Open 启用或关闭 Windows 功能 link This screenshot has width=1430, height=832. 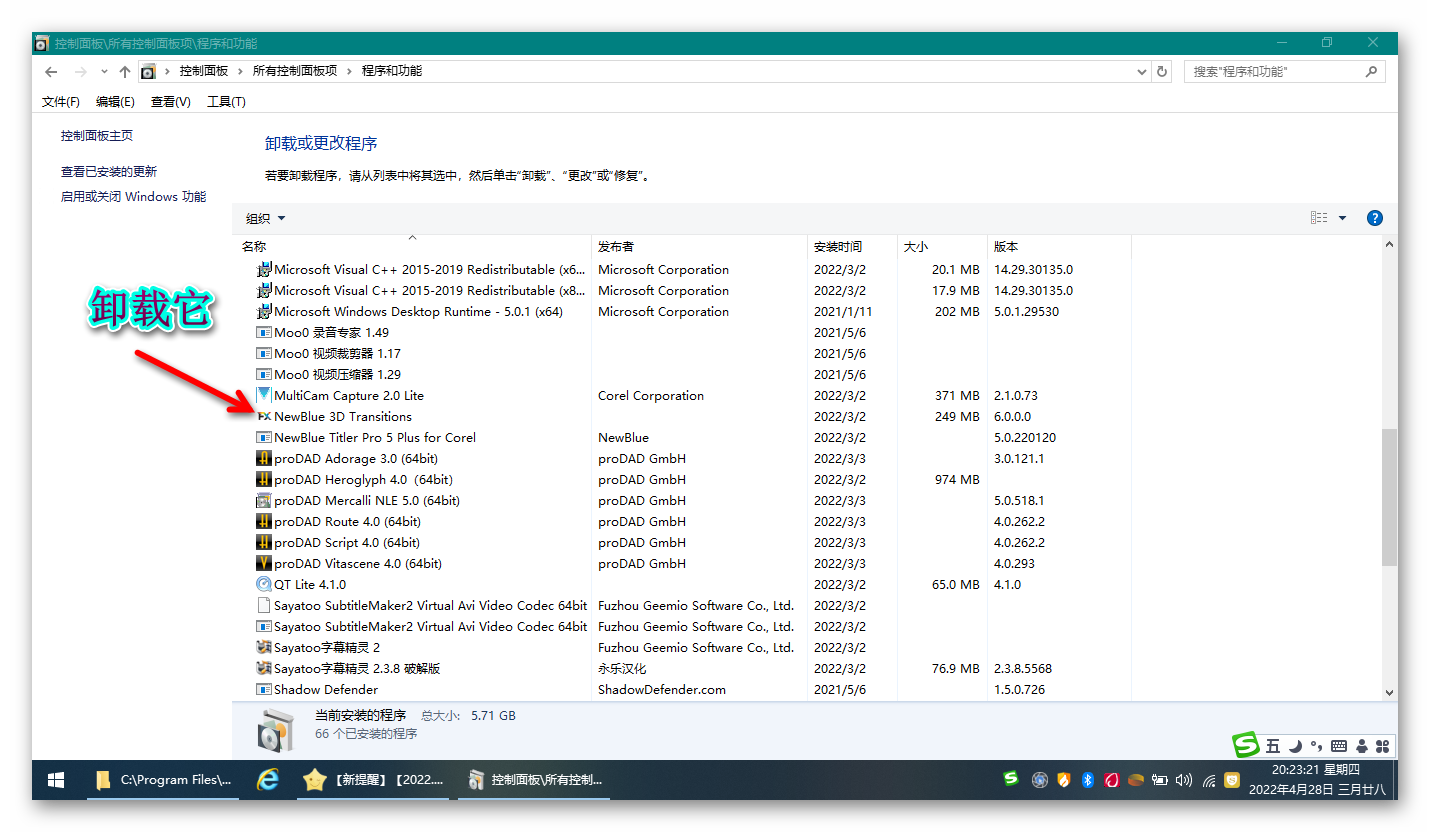click(x=133, y=197)
